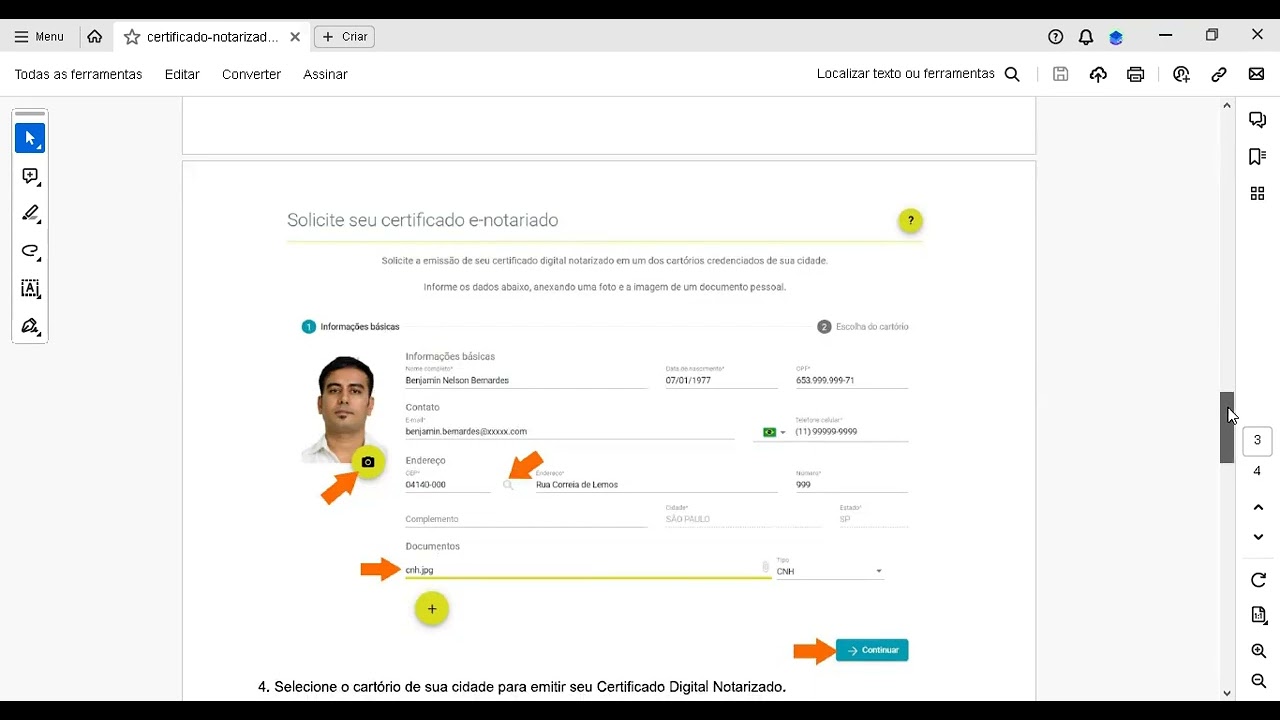Click the Benjamin Nelson Bernardes name field
1280x720 pixels.
pyautogui.click(x=526, y=380)
